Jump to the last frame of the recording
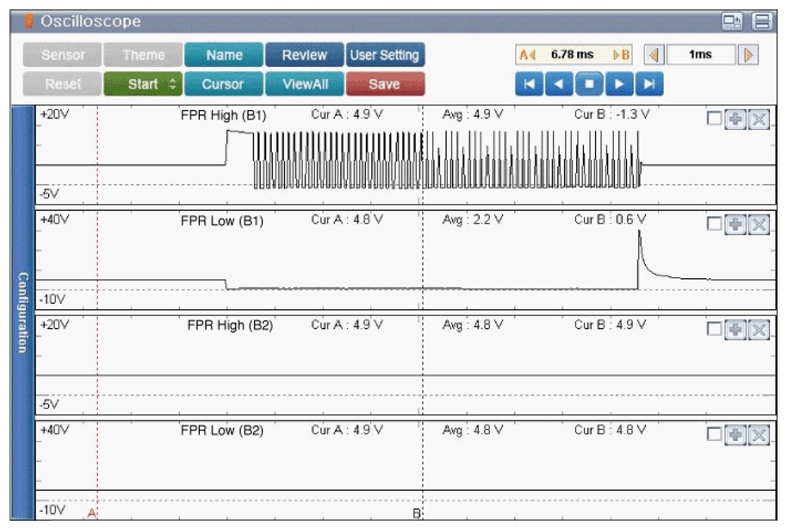 coord(649,84)
